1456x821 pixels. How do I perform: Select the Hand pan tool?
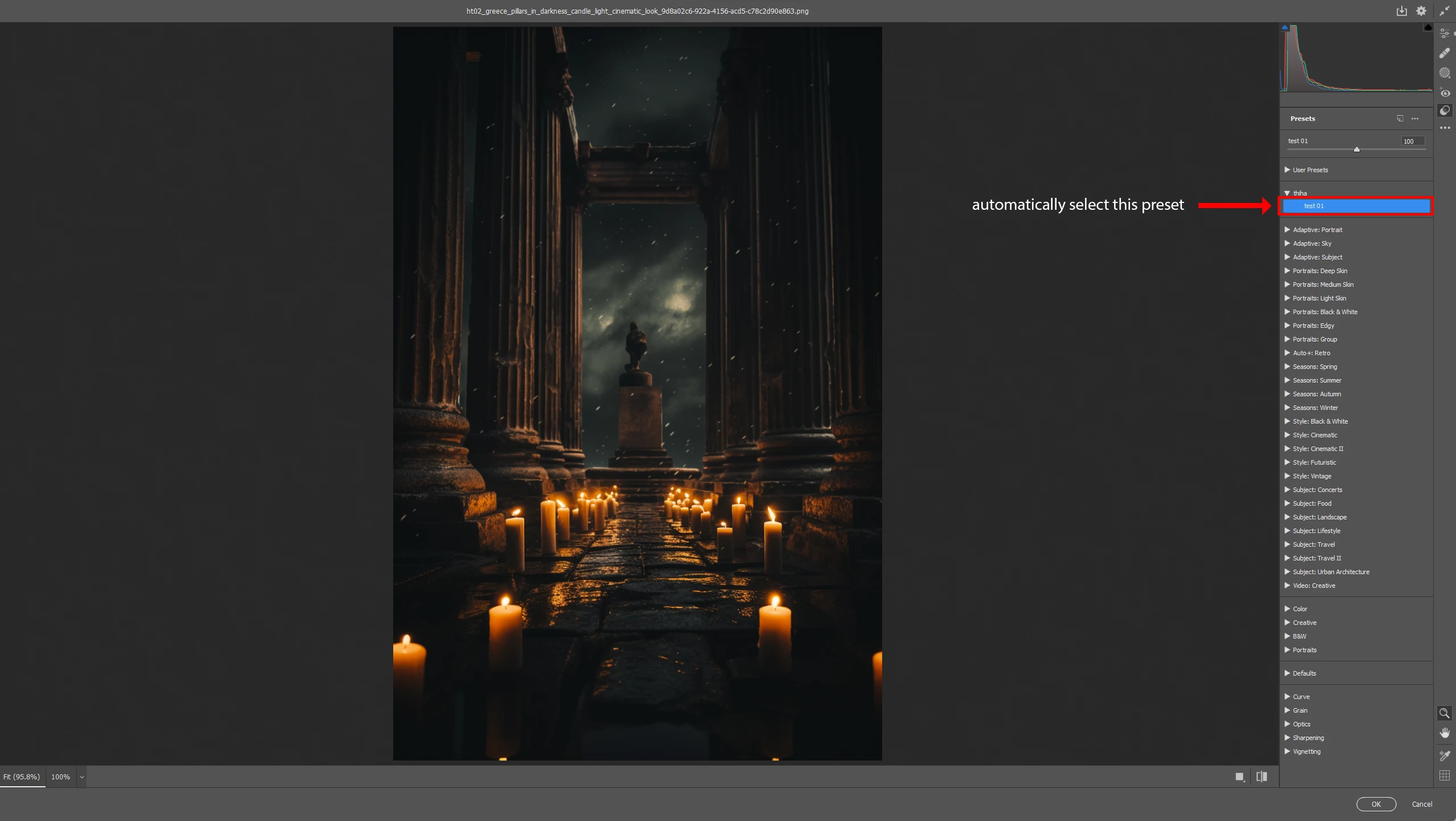click(x=1444, y=733)
